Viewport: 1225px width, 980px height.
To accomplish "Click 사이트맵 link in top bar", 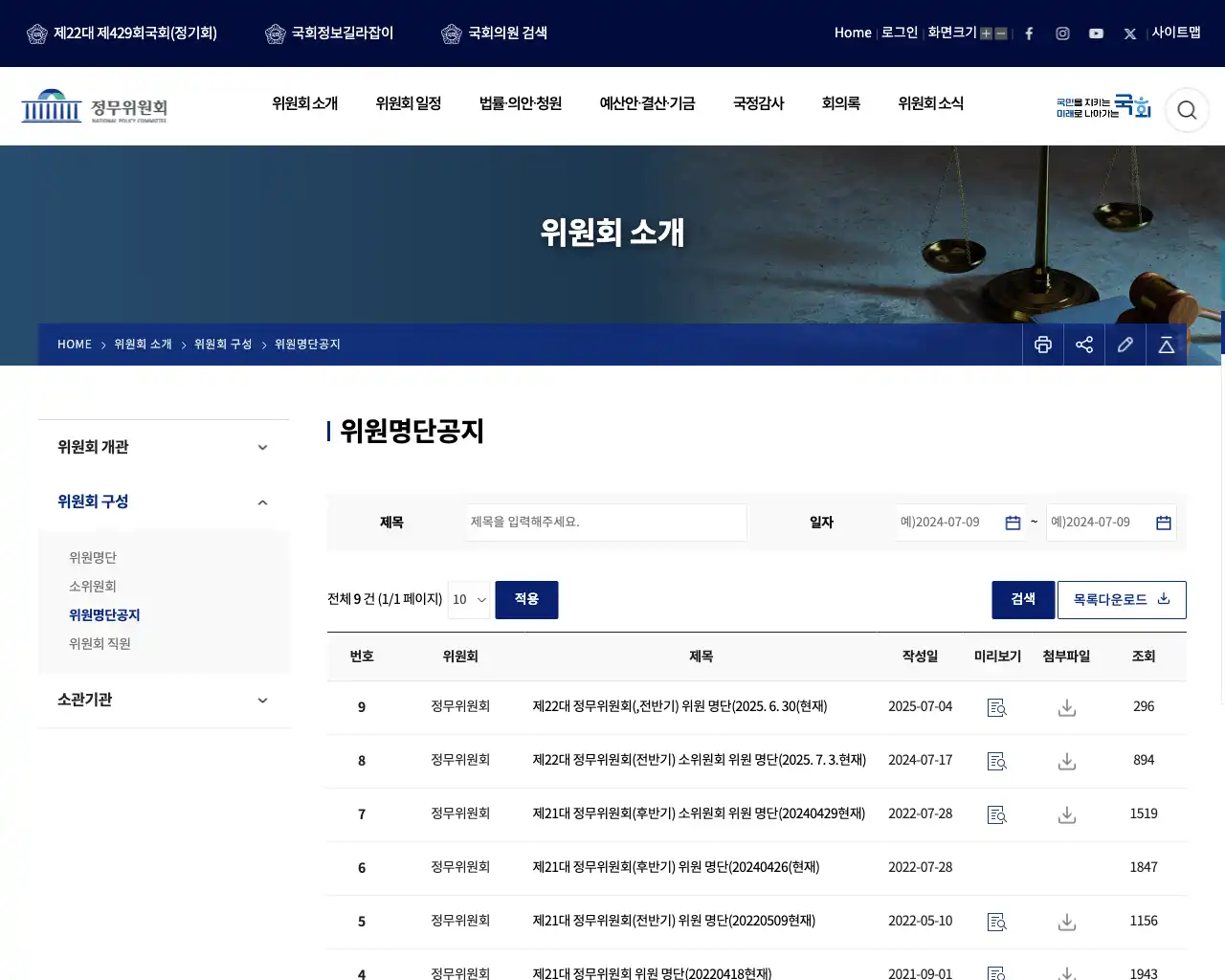I will [1176, 33].
